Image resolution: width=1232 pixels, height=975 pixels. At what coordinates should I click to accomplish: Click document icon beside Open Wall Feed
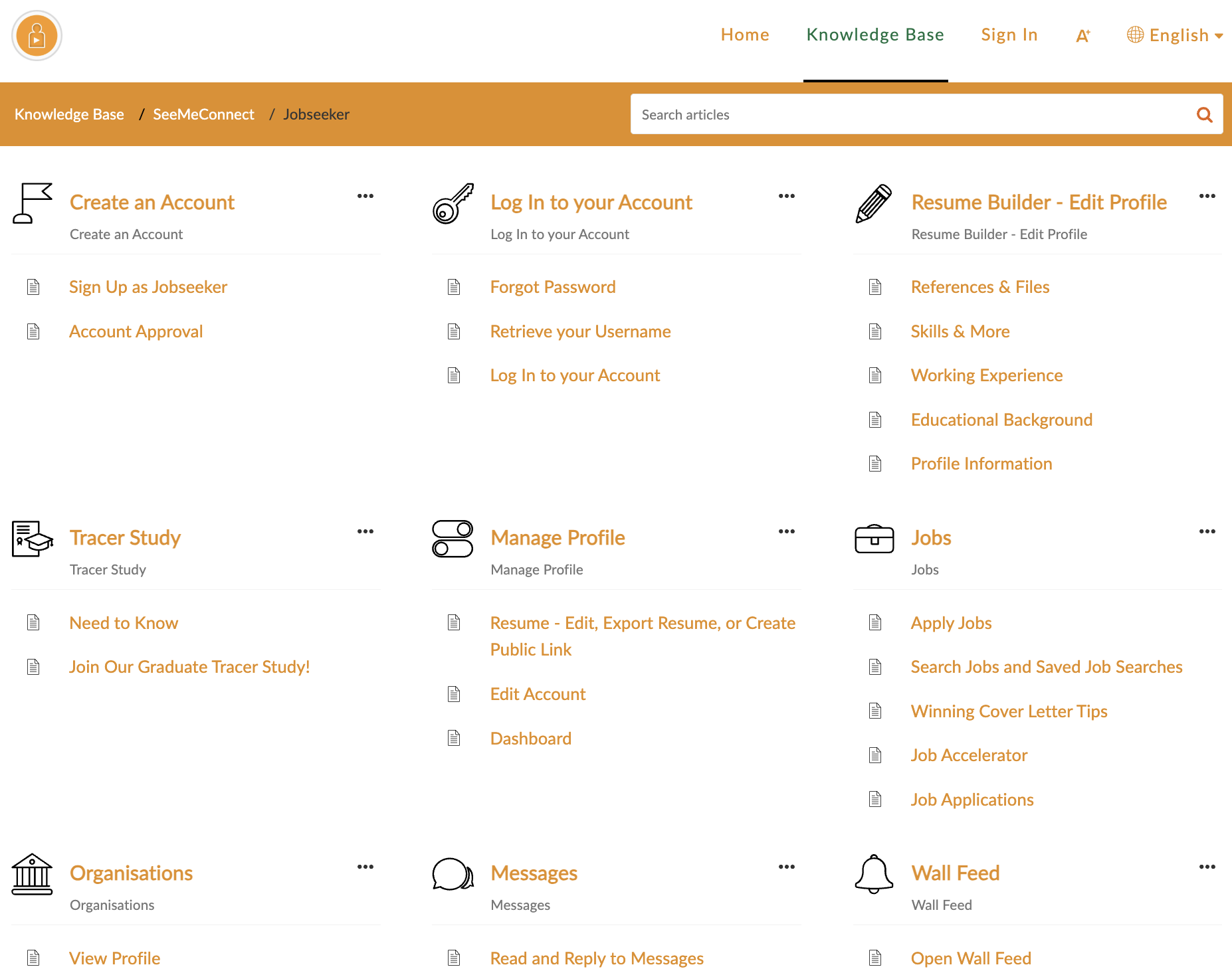point(875,958)
